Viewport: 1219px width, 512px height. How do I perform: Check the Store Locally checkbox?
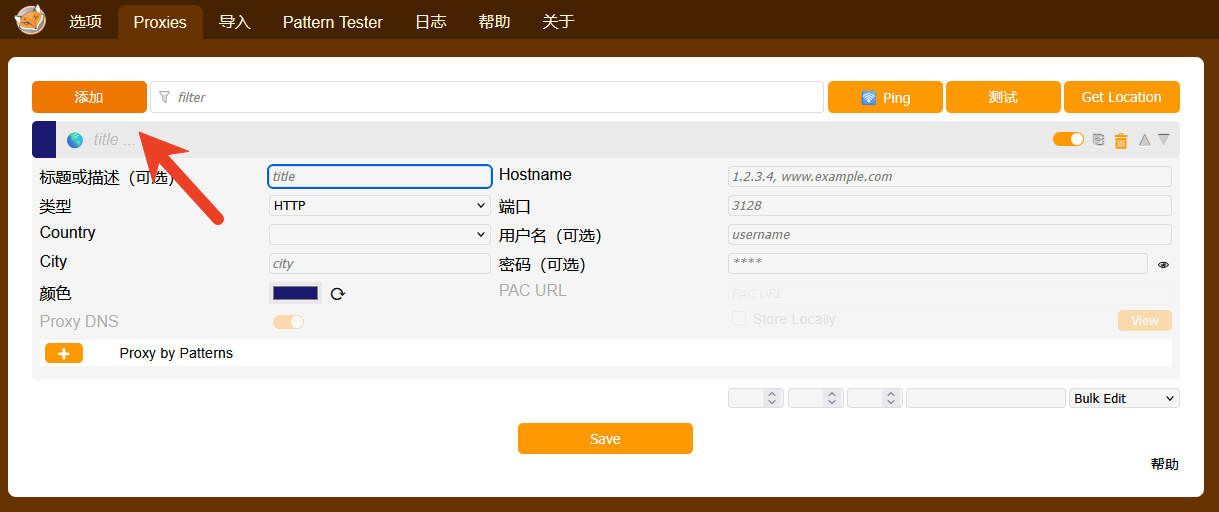pos(739,318)
